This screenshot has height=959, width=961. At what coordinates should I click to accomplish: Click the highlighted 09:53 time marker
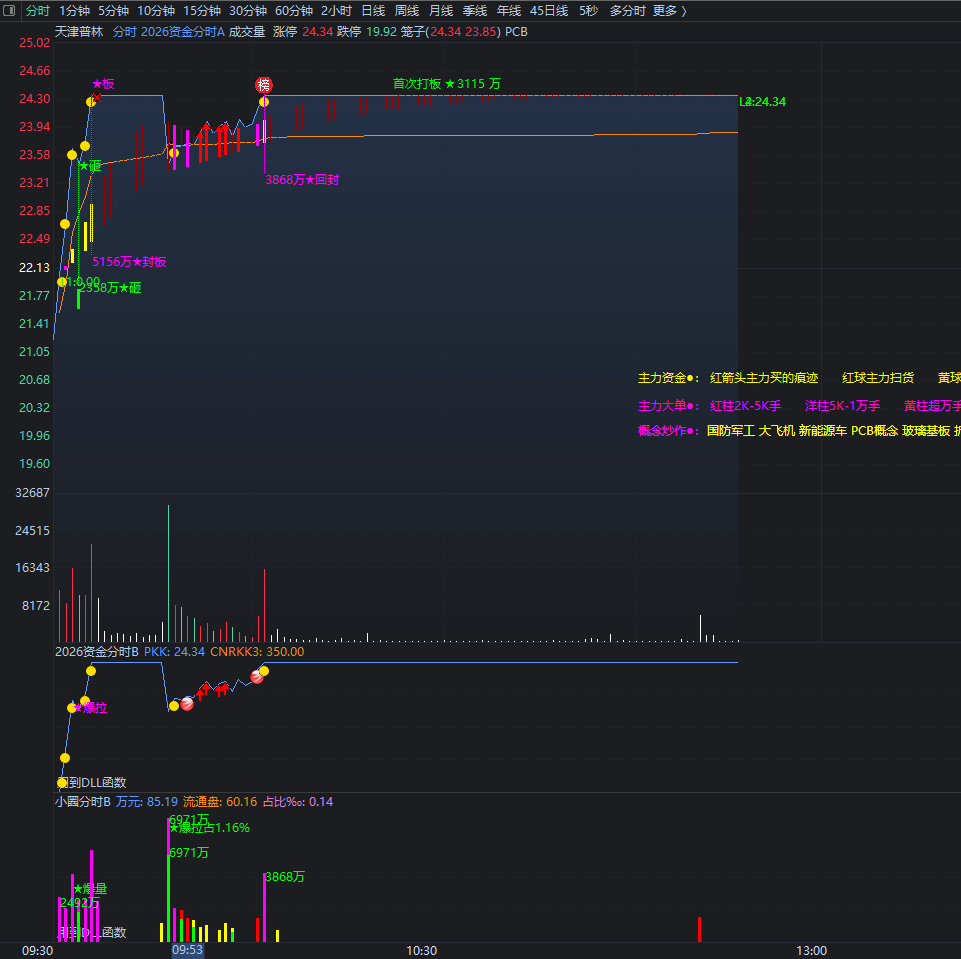(187, 950)
